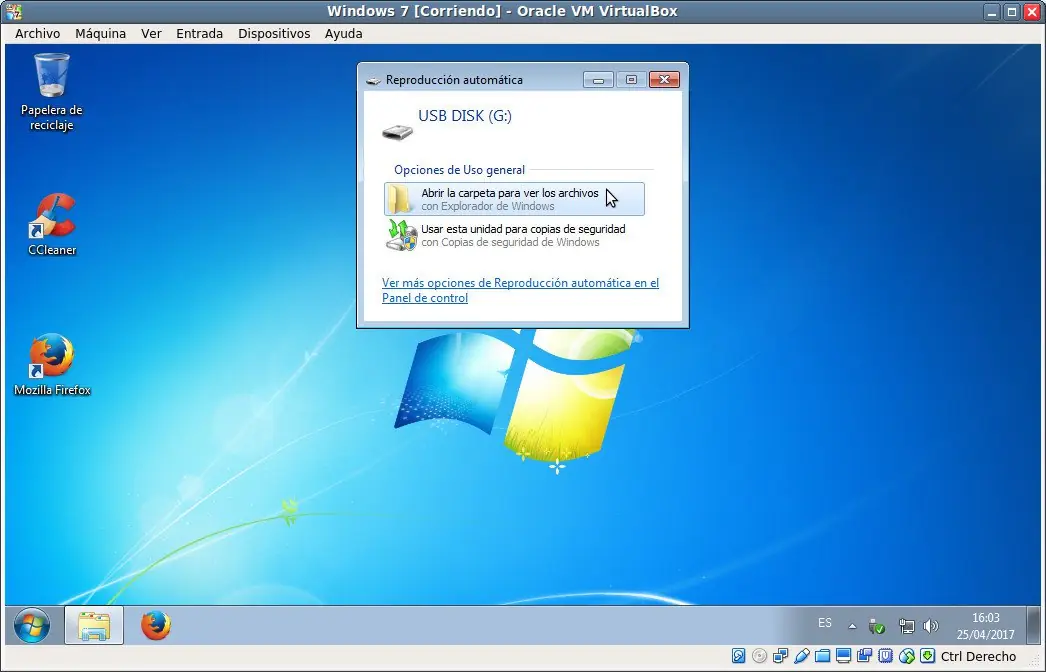Image resolution: width=1046 pixels, height=672 pixels.
Task: Open the network tray icon
Action: (906, 626)
